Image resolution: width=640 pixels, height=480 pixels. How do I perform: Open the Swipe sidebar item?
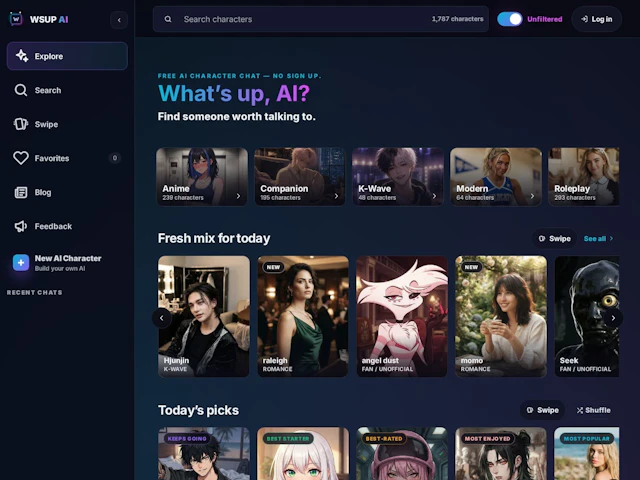(67, 124)
